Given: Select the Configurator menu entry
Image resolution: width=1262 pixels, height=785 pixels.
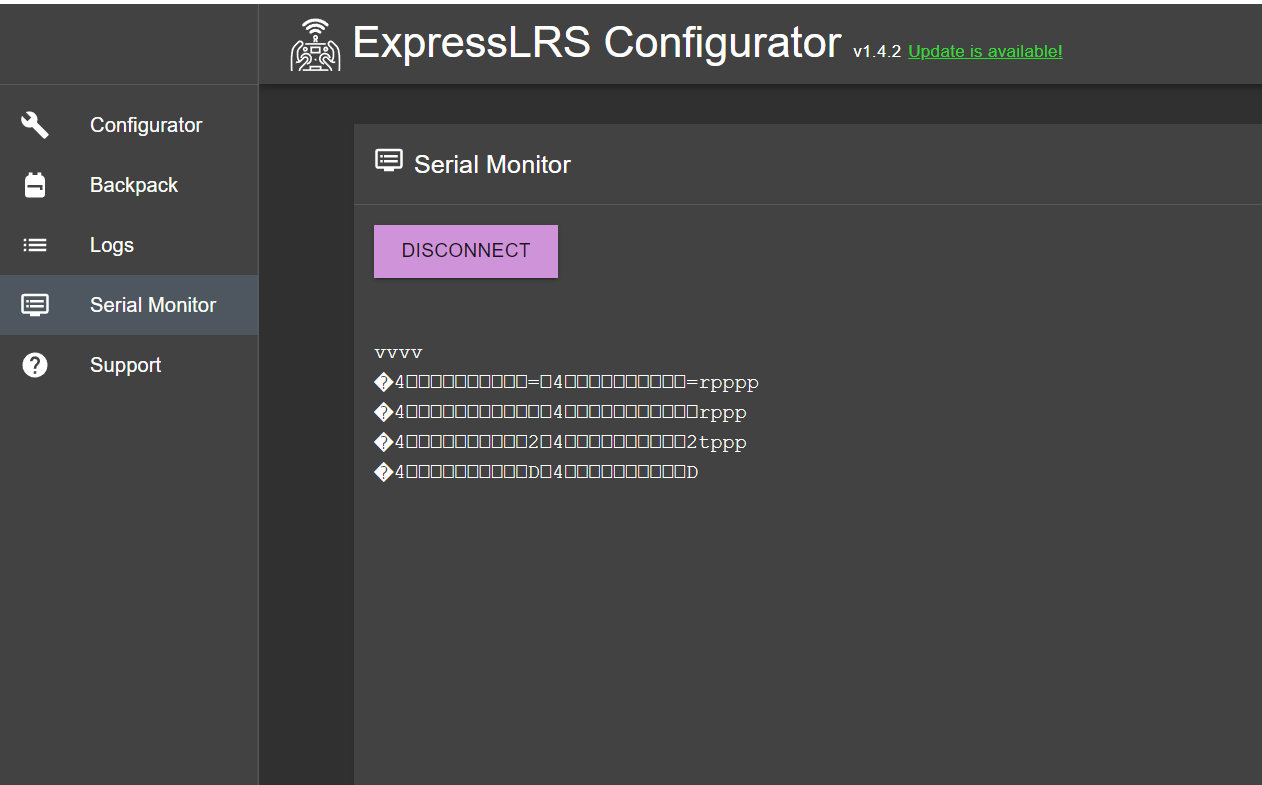Looking at the screenshot, I should click(146, 124).
